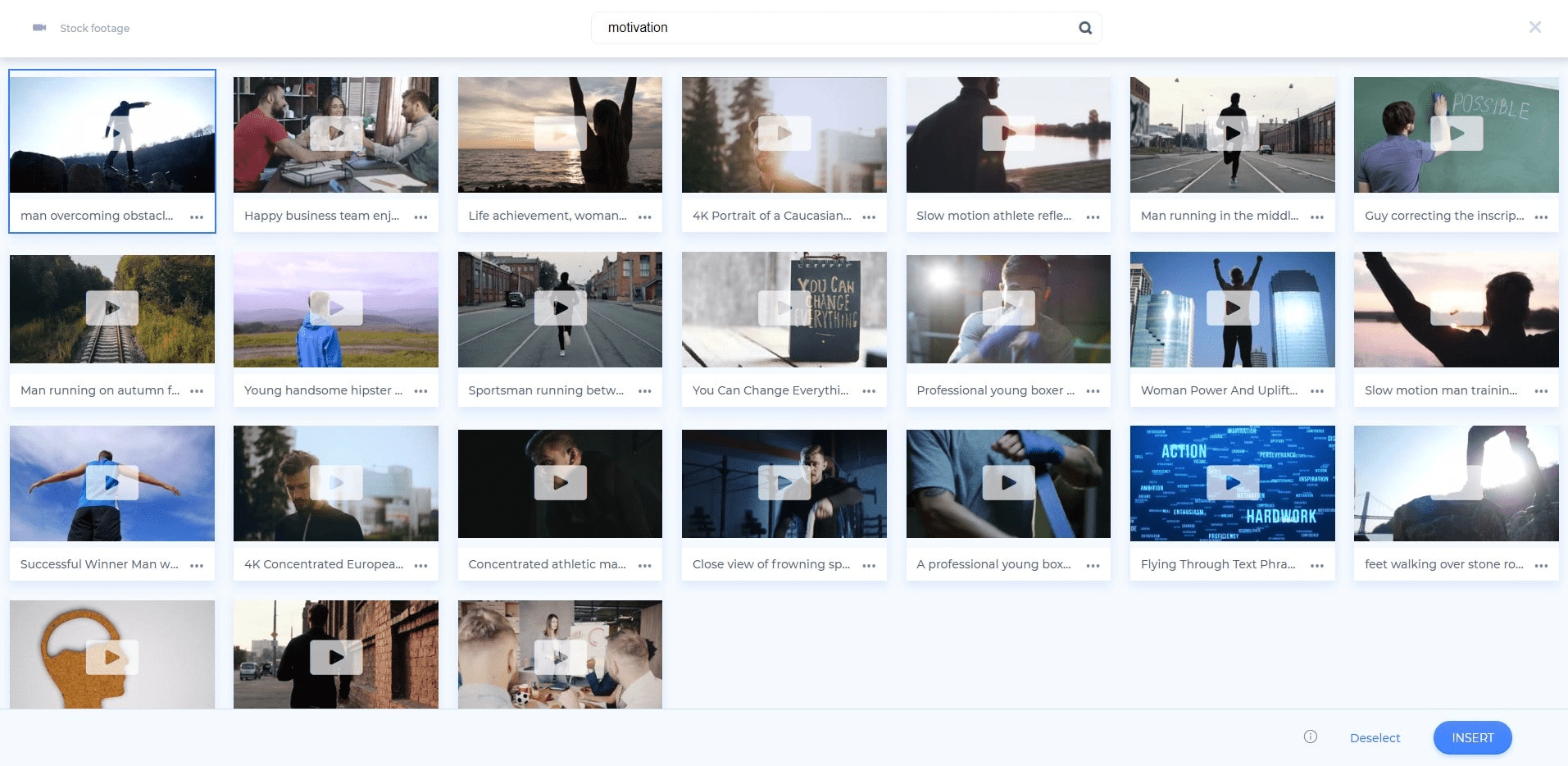Play the "Guy correcting the inscription" clip
Image resolution: width=1568 pixels, height=766 pixels.
1456,134
